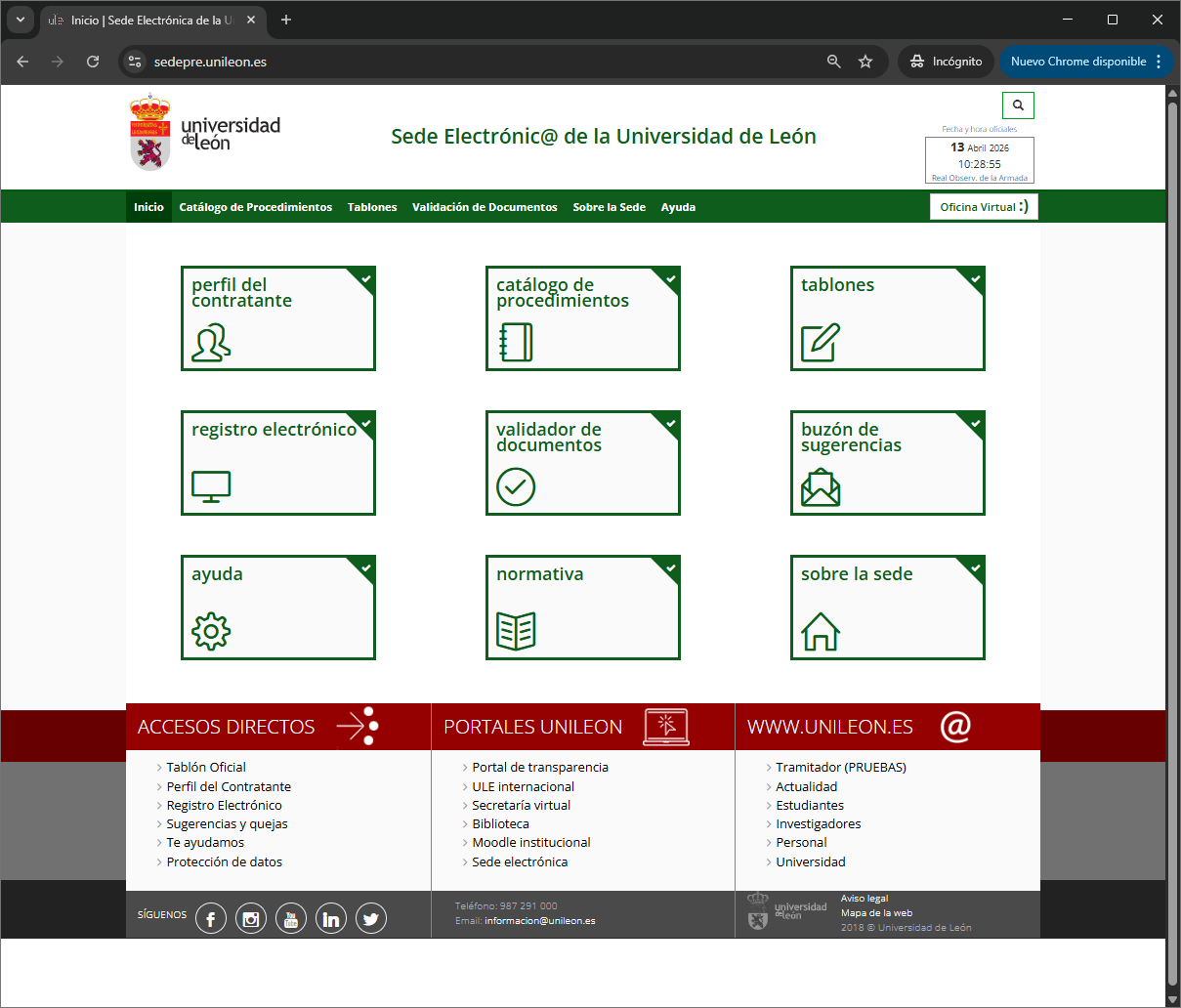Open the YouTube social icon

click(x=291, y=918)
